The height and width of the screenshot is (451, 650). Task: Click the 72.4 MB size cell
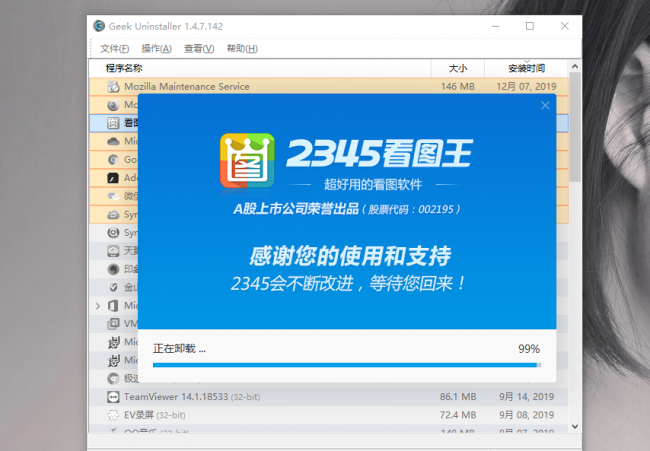tap(458, 415)
